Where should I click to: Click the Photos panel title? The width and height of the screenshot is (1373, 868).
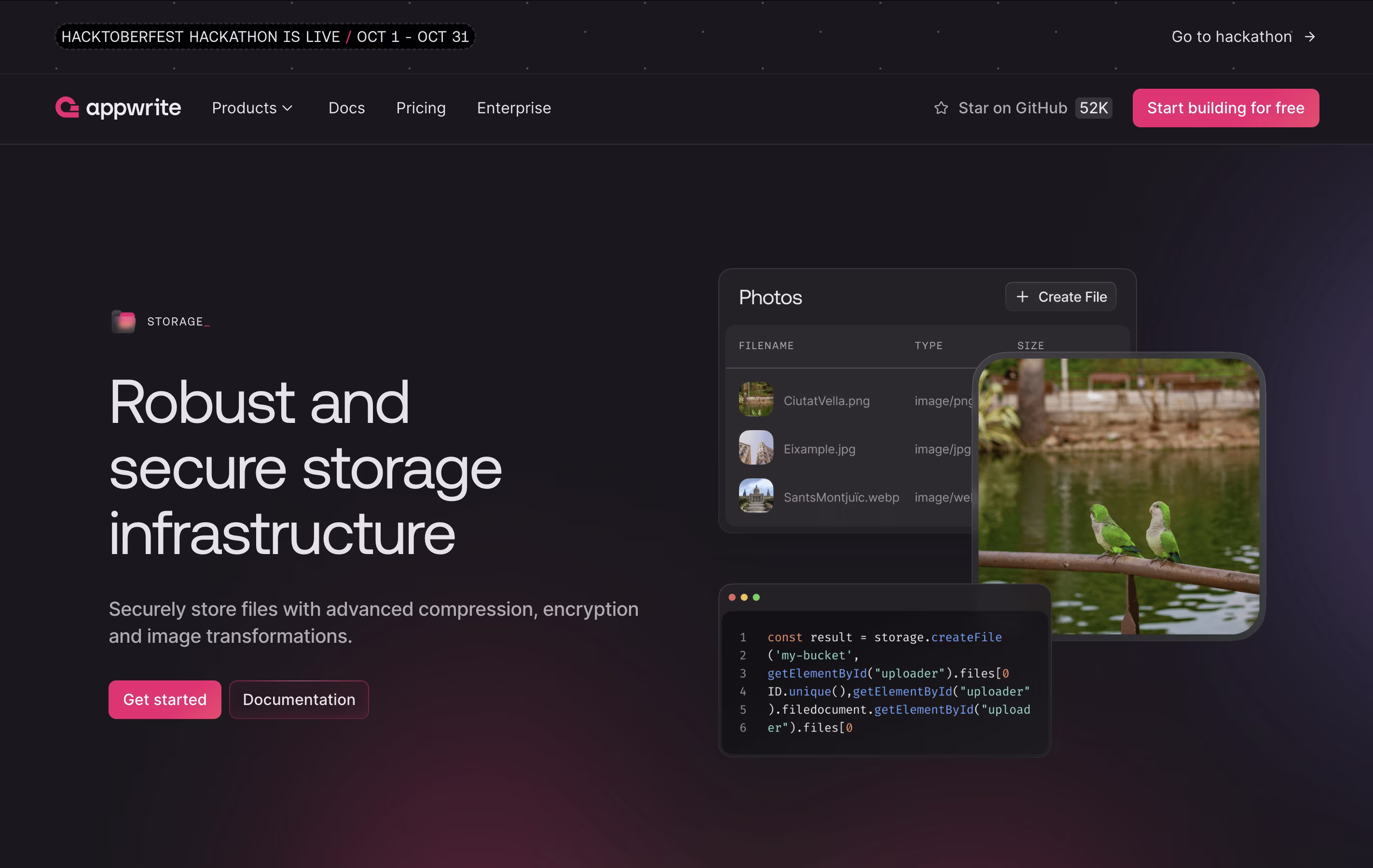coord(770,297)
